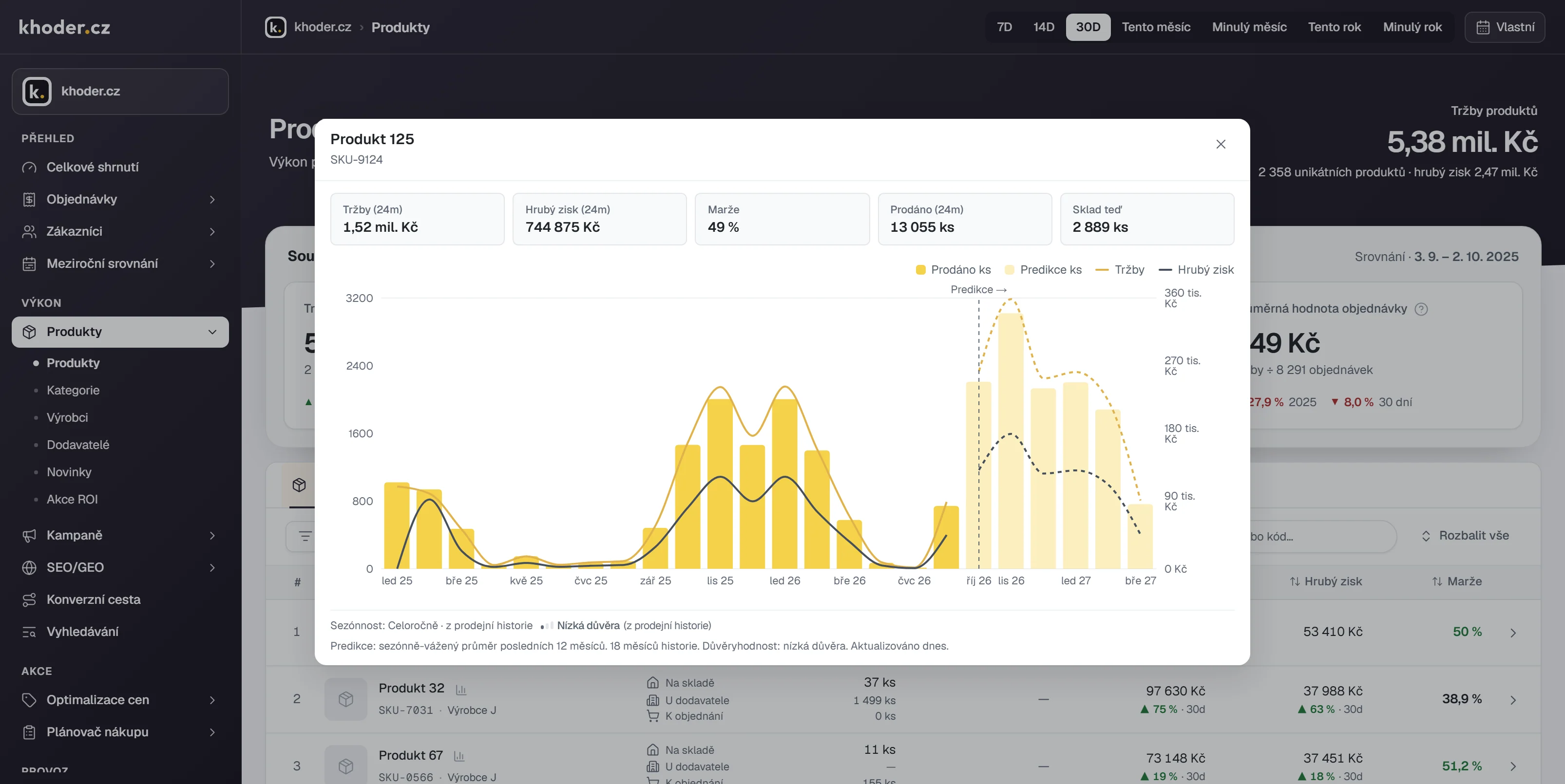The image size is (1565, 784).
Task: Click the Zákazníci people icon
Action: click(x=29, y=231)
